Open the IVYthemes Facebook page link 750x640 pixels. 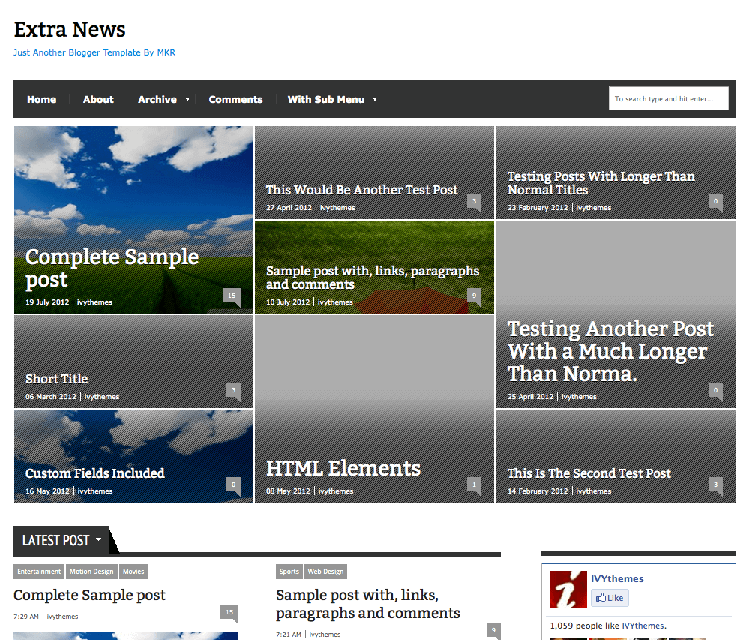[x=617, y=579]
